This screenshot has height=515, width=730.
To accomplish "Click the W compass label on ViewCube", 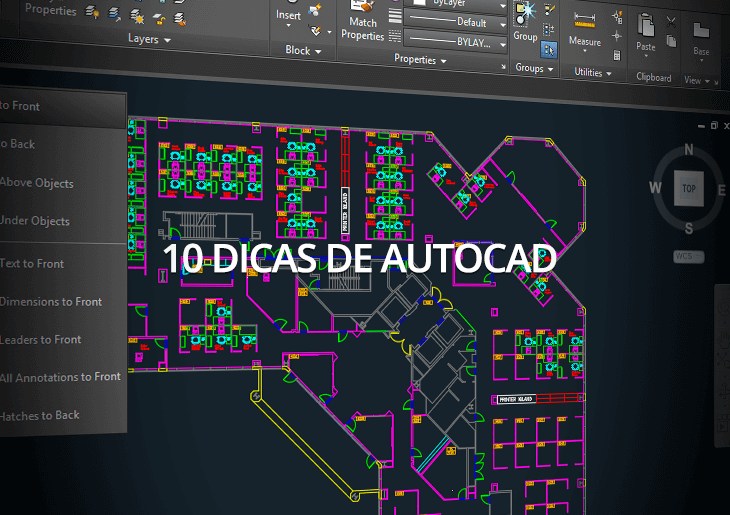I will [656, 188].
